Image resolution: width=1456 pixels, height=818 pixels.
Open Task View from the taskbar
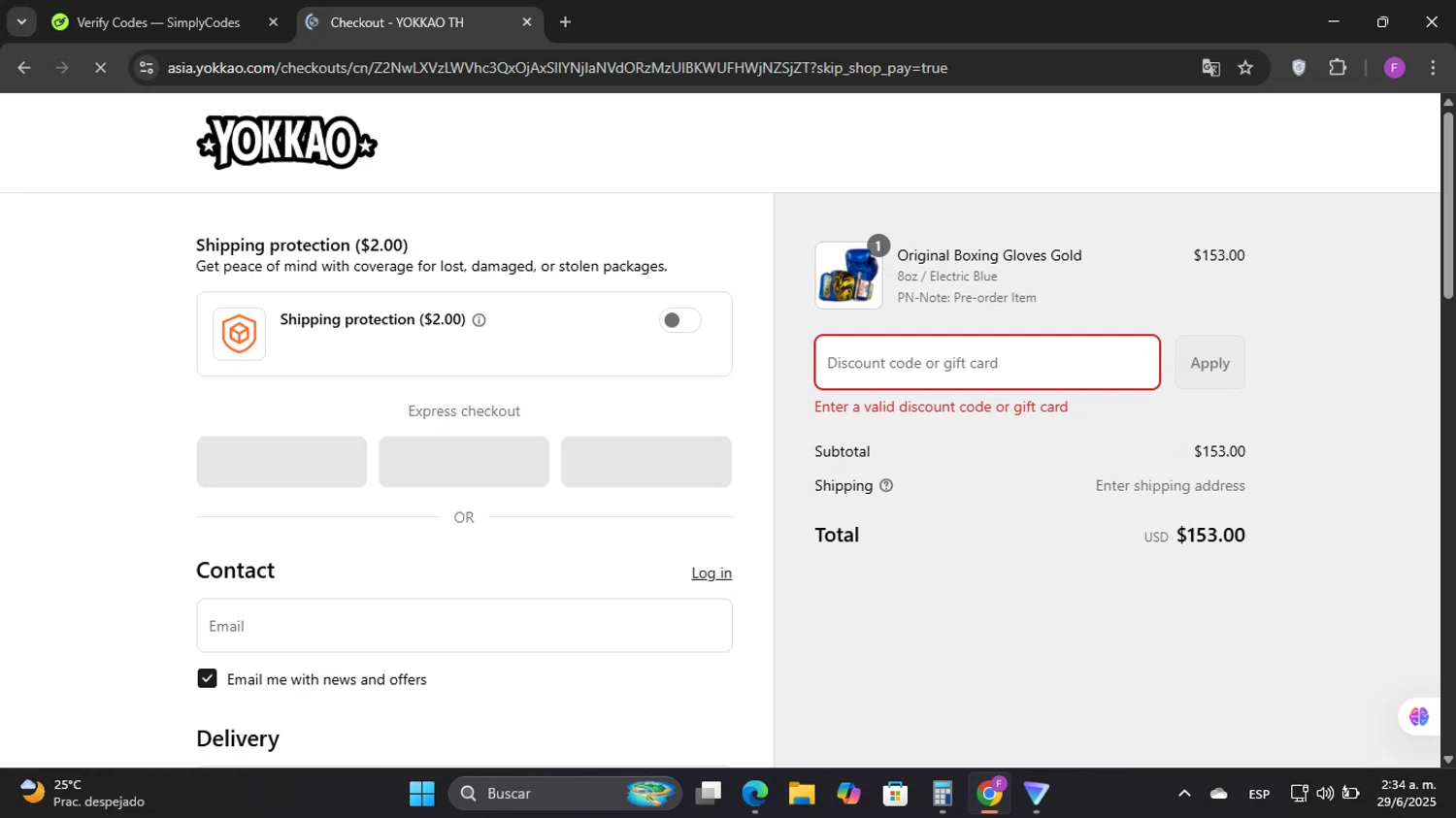pos(709,794)
